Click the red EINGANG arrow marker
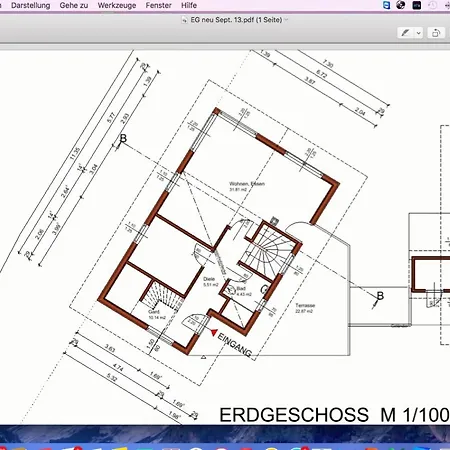The height and width of the screenshot is (450, 450). [214, 332]
